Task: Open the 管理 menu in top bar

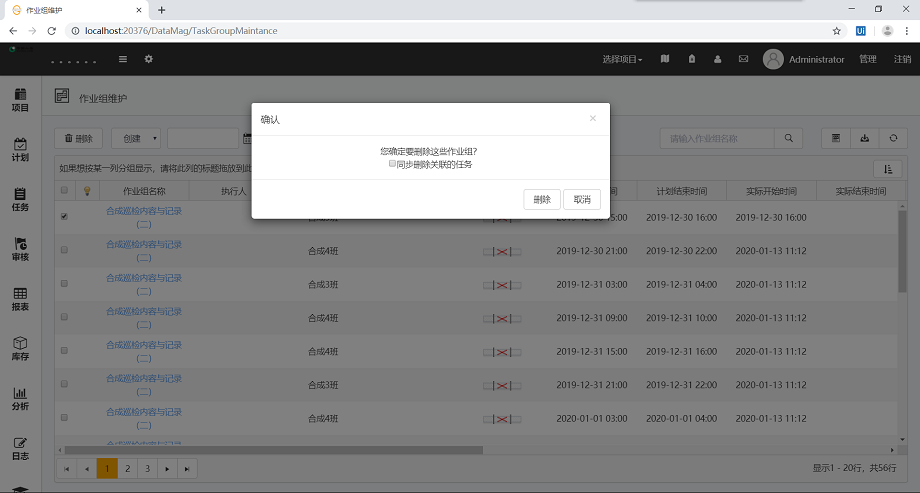Action: [x=867, y=59]
